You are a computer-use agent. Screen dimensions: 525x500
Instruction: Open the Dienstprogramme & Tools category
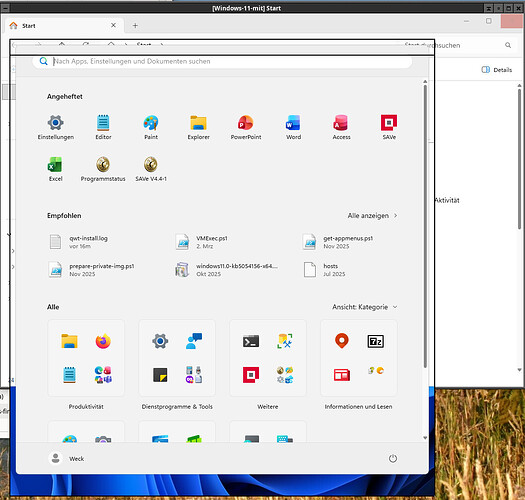(177, 358)
